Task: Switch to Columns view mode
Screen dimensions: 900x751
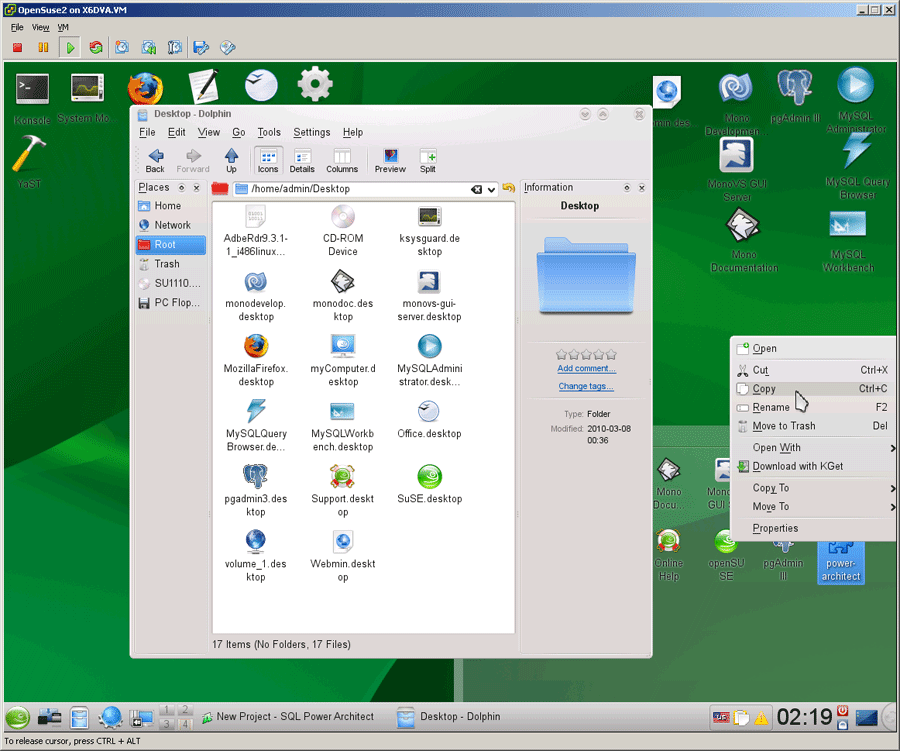Action: click(x=342, y=160)
